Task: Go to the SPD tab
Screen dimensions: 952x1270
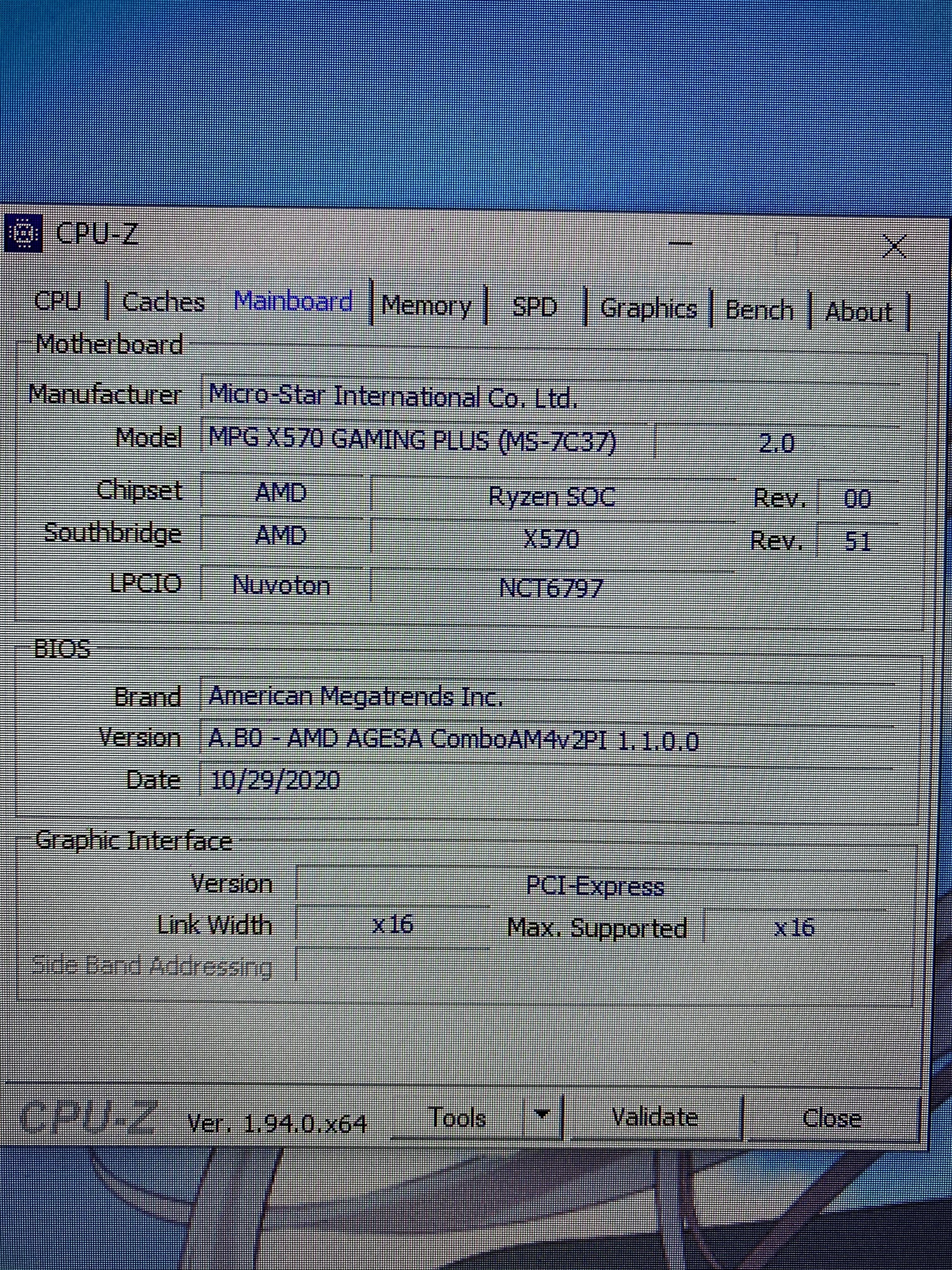Action: [x=534, y=307]
